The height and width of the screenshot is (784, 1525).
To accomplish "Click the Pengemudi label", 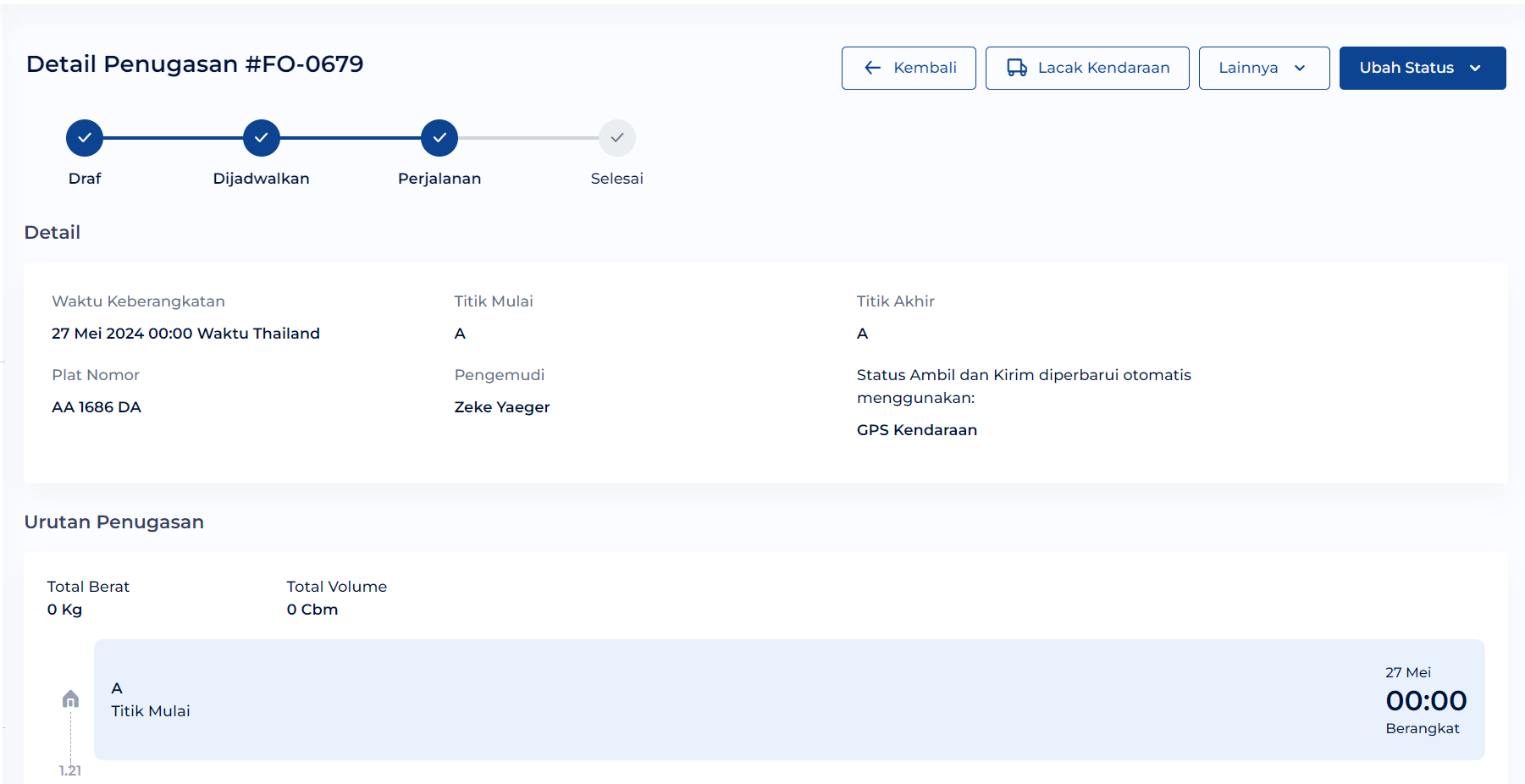I will point(500,375).
